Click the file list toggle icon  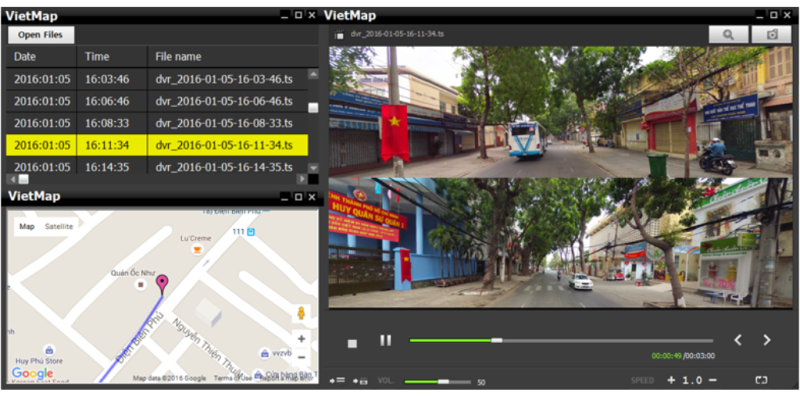[x=337, y=381]
